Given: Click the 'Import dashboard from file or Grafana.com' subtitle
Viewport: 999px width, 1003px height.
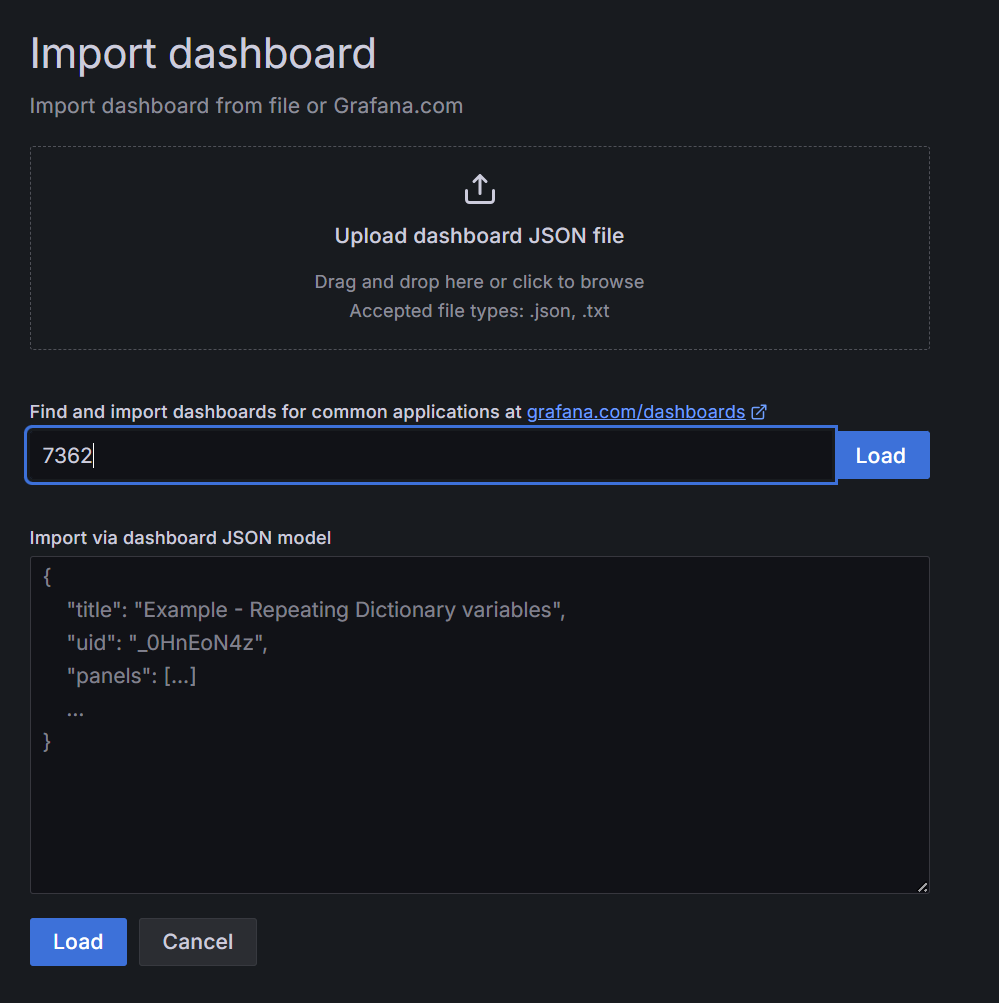Looking at the screenshot, I should (246, 106).
